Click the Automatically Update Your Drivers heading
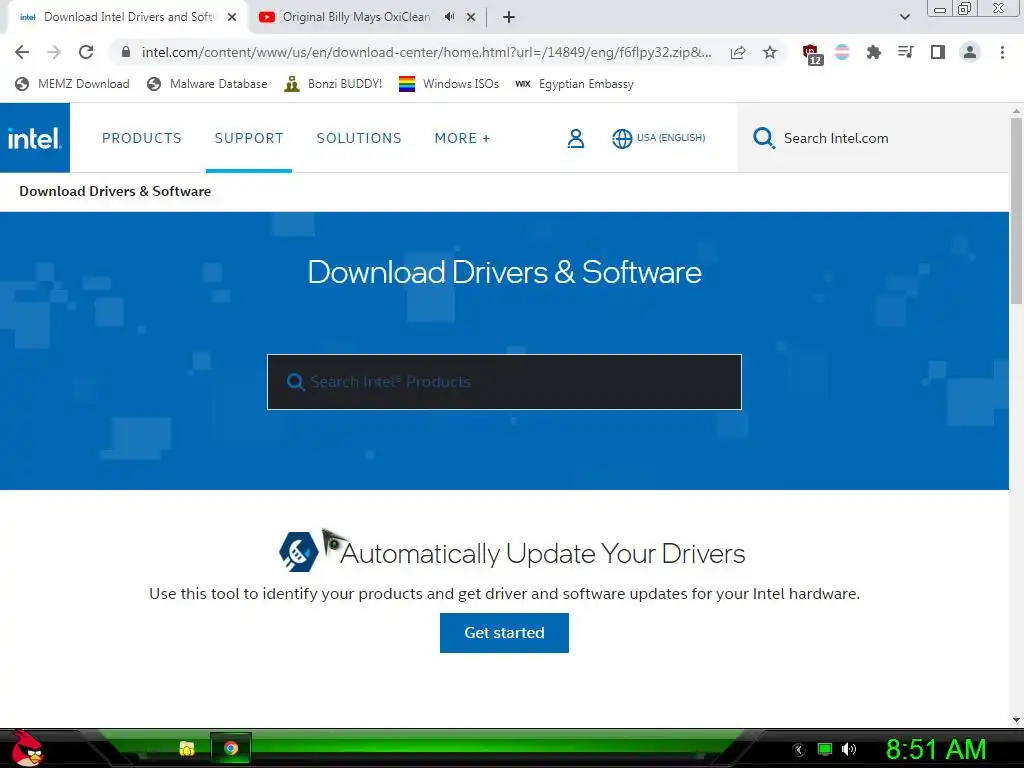This screenshot has height=768, width=1024. coord(542,554)
